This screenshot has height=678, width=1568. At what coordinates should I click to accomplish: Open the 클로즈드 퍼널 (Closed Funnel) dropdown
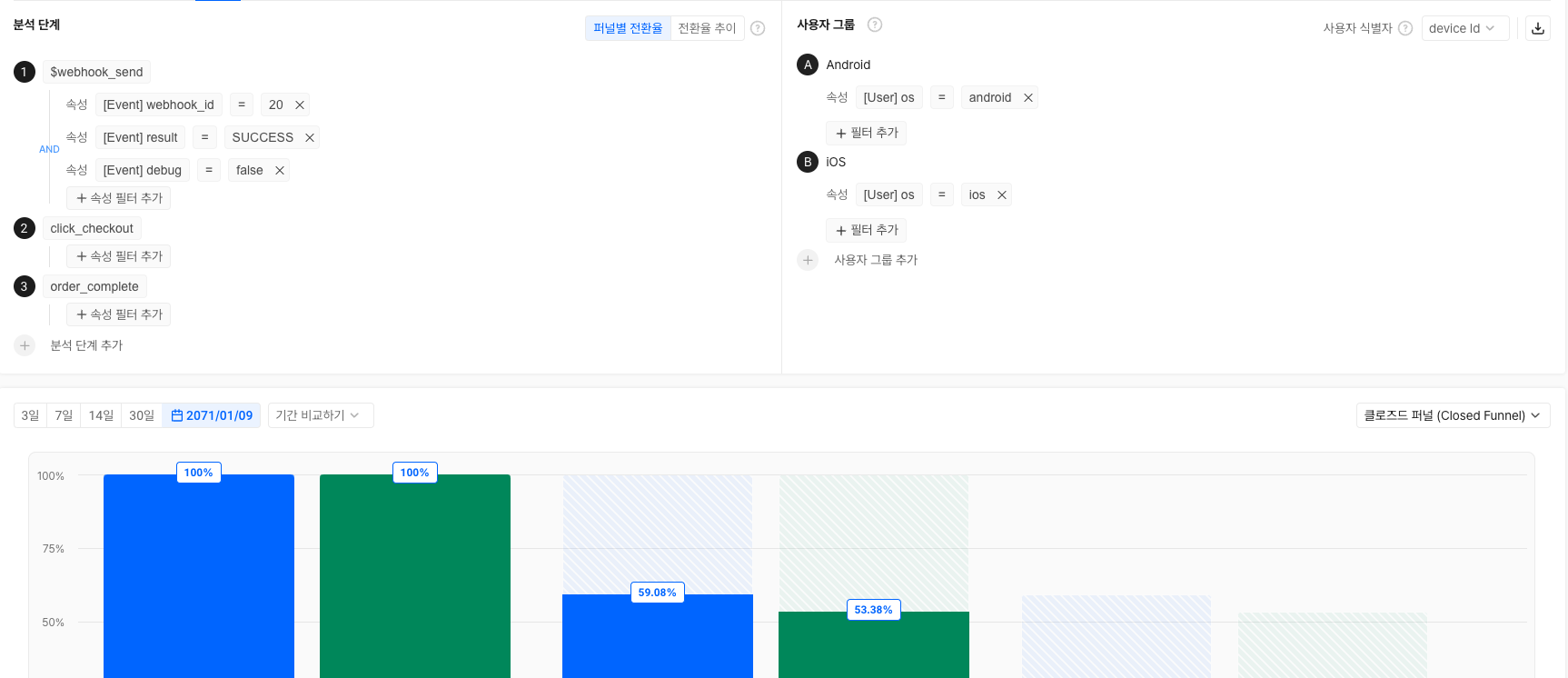click(1453, 415)
